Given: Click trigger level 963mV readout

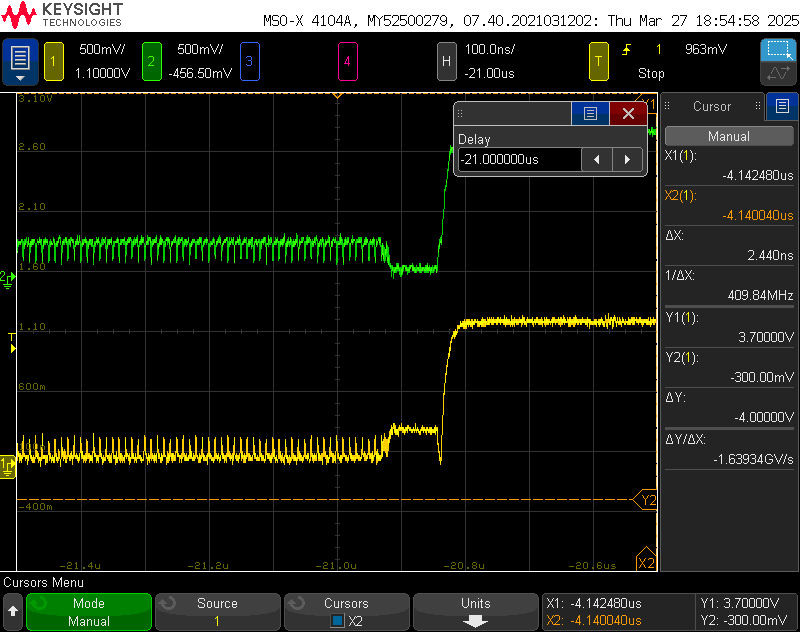Looking at the screenshot, I should pos(706,49).
